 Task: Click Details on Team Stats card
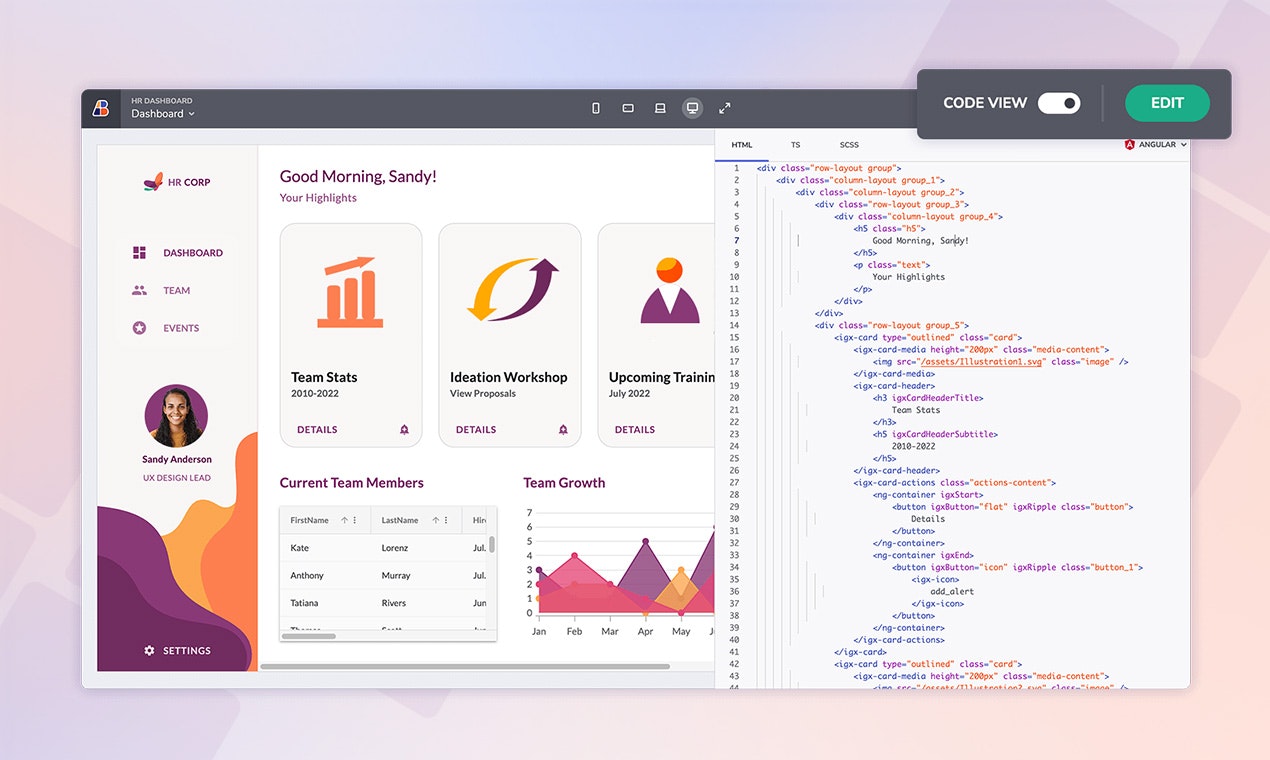click(x=317, y=429)
